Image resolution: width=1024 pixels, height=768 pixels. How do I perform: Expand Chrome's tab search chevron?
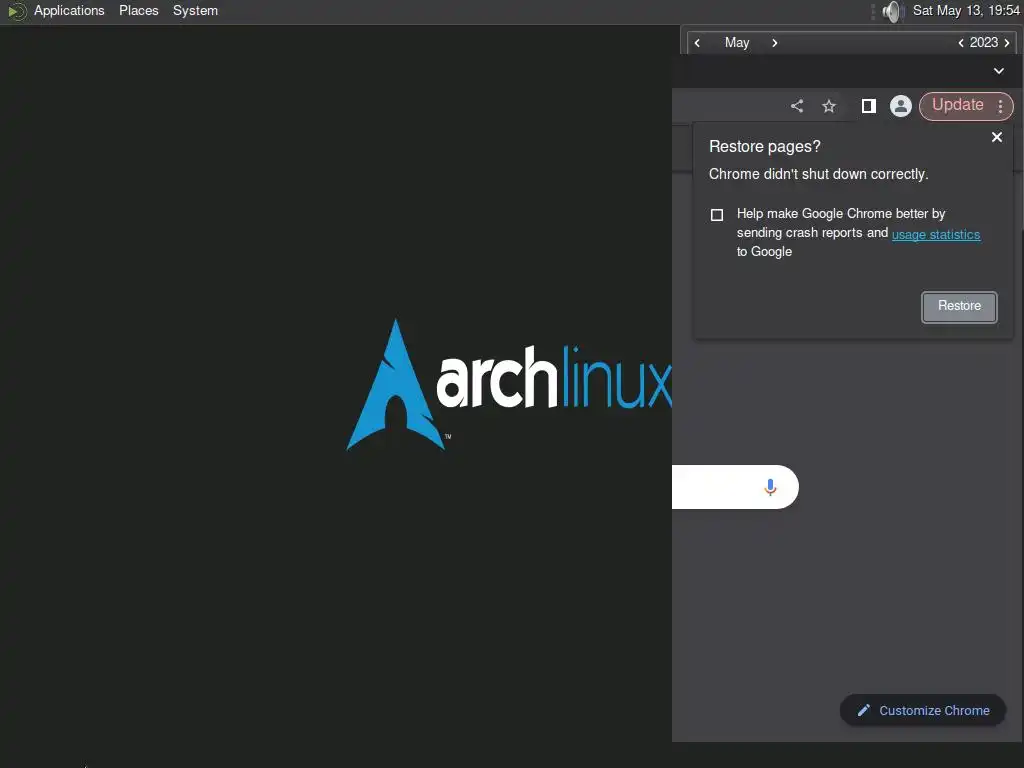[999, 71]
